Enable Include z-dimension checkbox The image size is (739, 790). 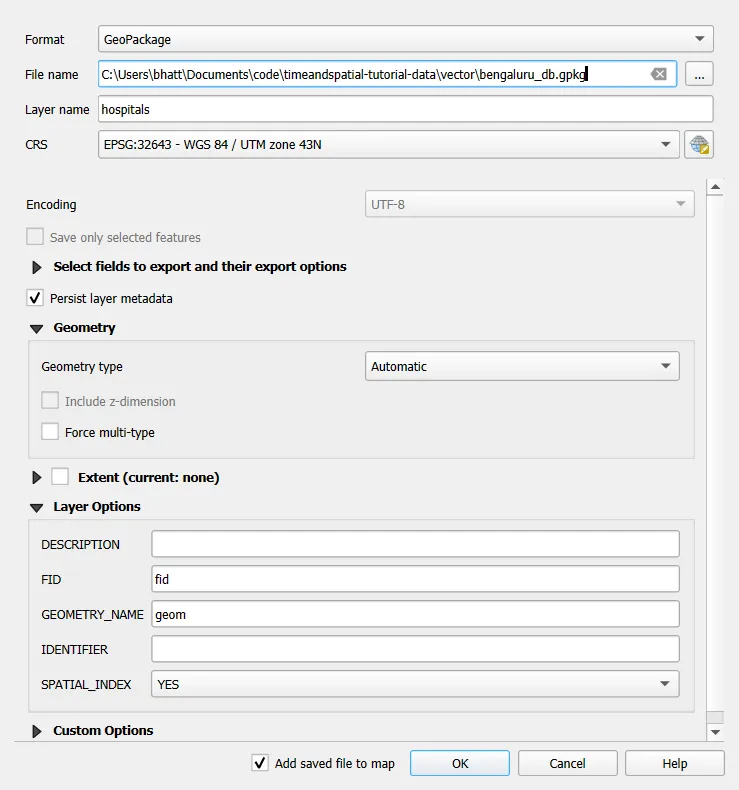(50, 401)
